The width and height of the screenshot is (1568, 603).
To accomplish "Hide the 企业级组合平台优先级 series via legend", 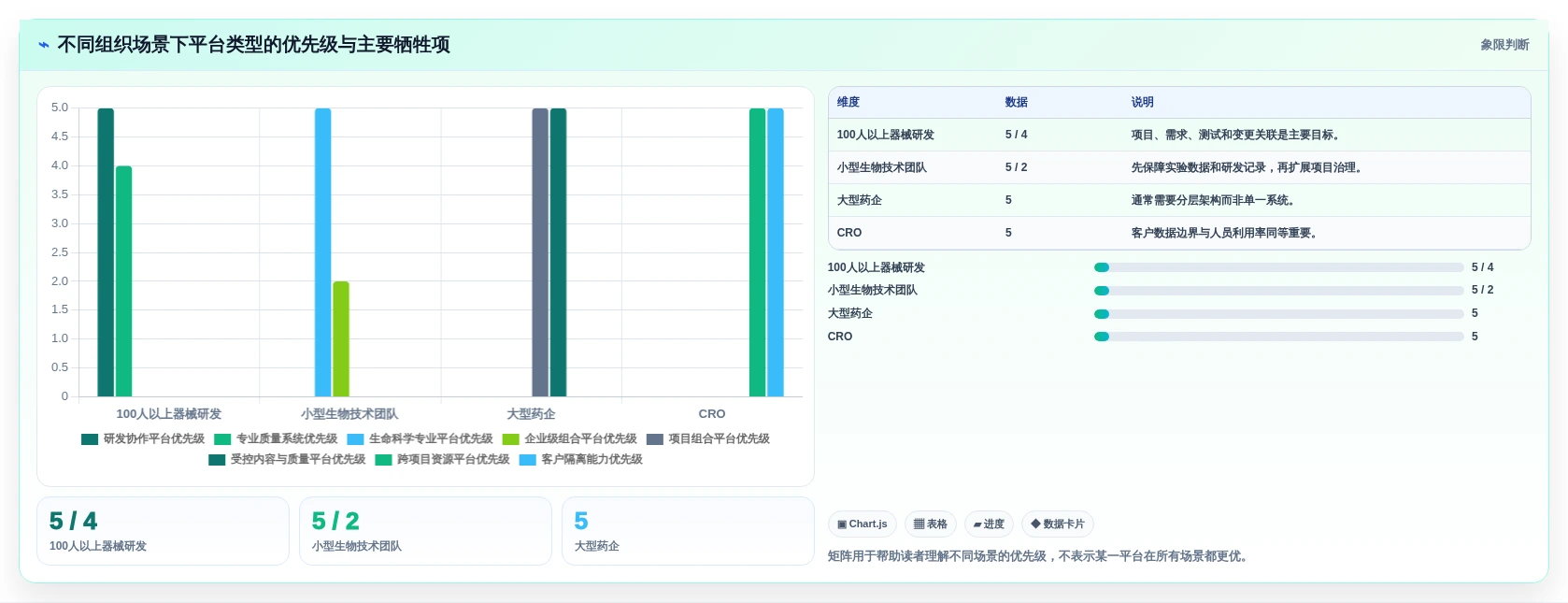I will [569, 439].
